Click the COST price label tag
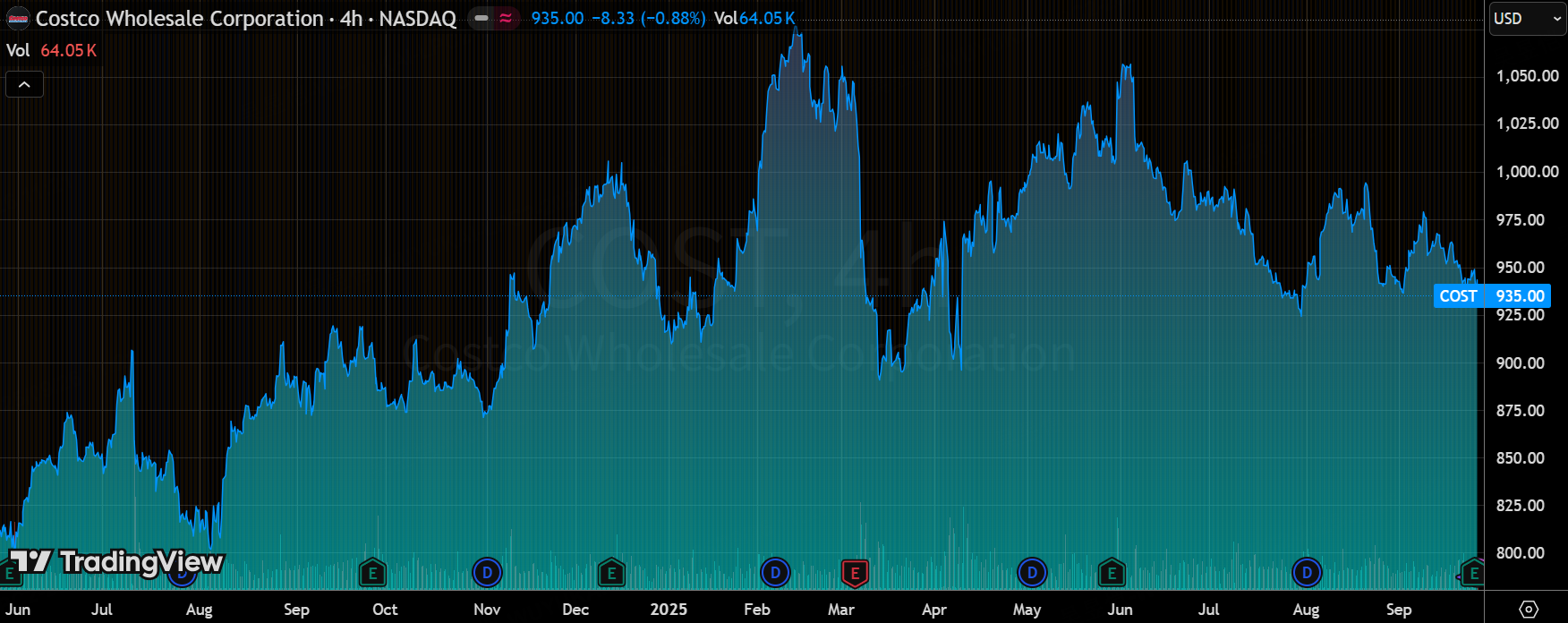 click(x=1458, y=296)
